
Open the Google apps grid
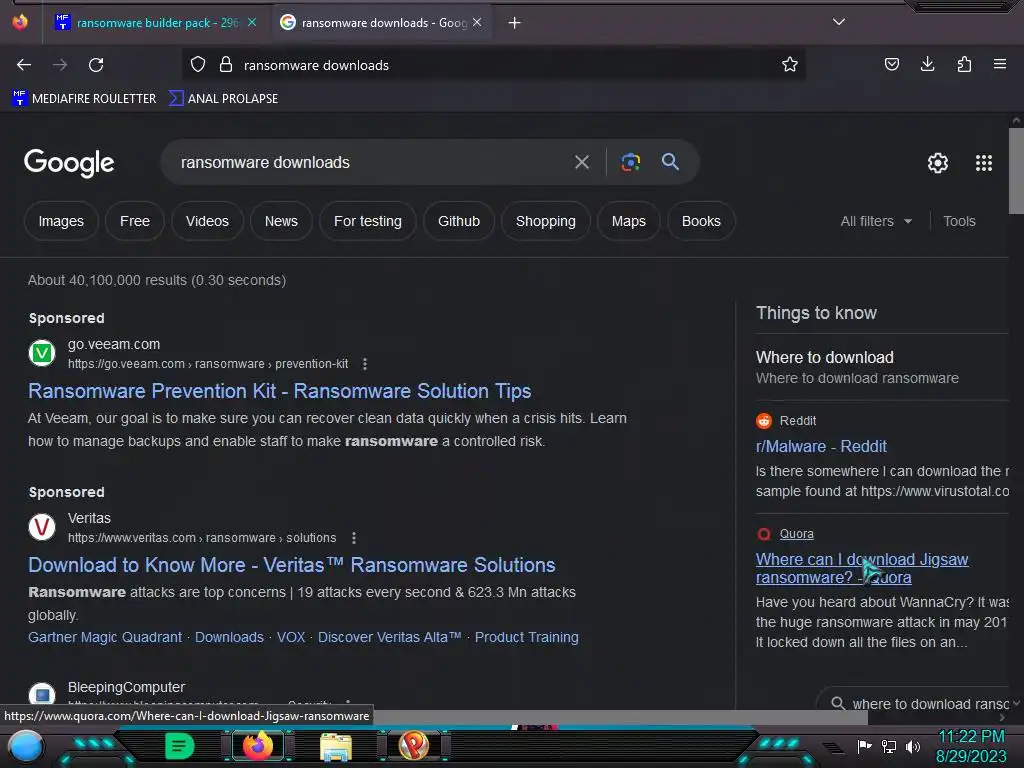click(x=984, y=163)
